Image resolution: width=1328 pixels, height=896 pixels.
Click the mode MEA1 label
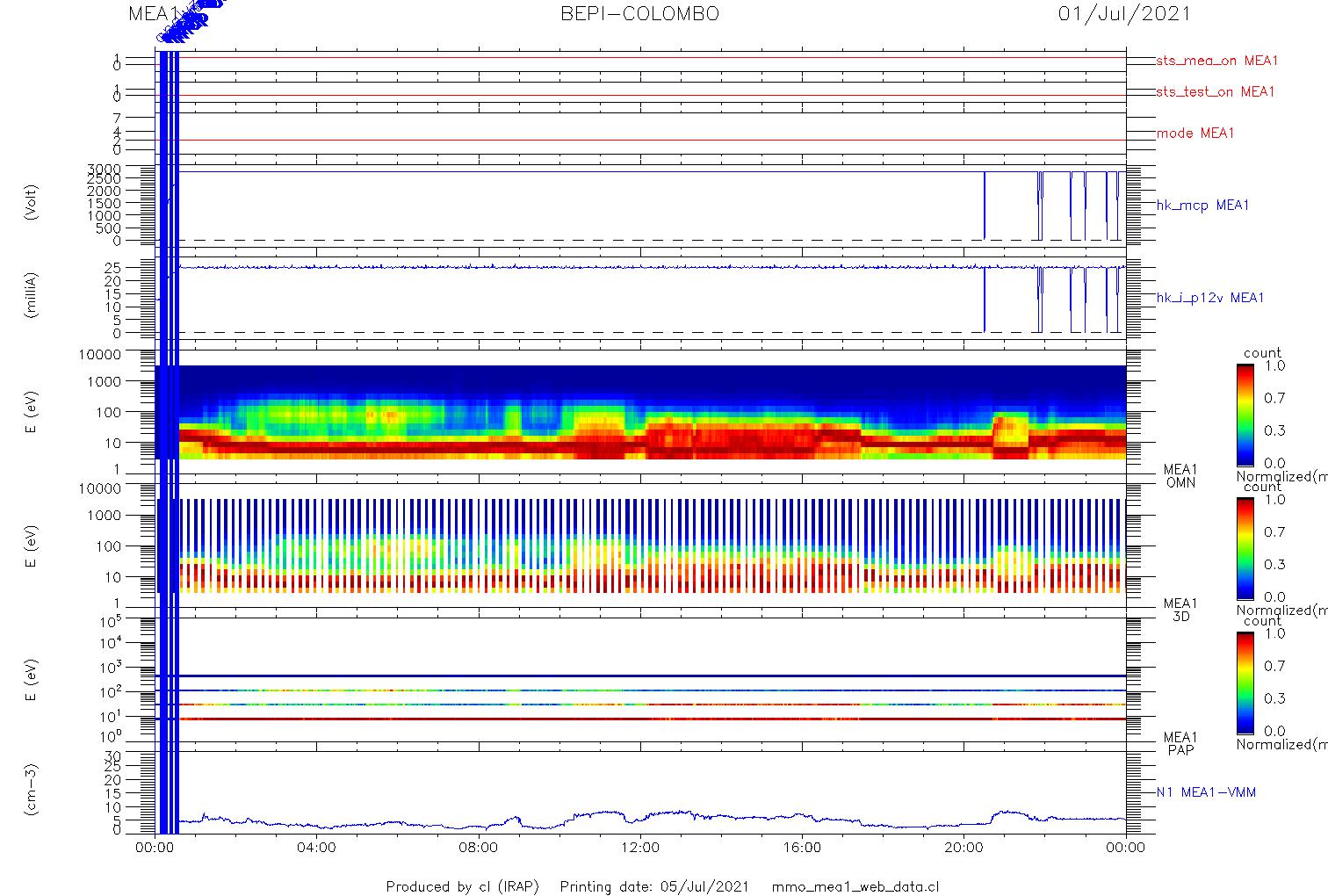(x=1195, y=134)
